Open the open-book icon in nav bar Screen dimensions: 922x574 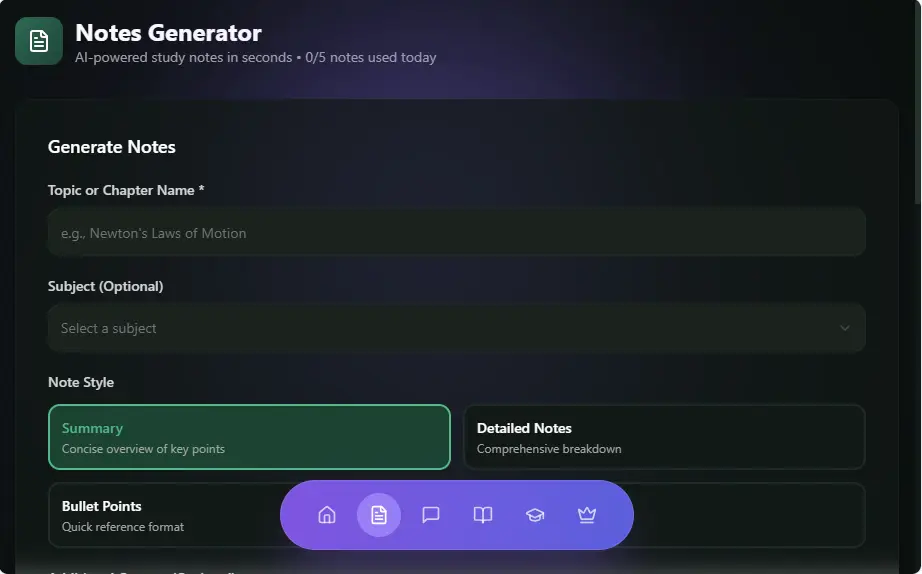pyautogui.click(x=483, y=515)
